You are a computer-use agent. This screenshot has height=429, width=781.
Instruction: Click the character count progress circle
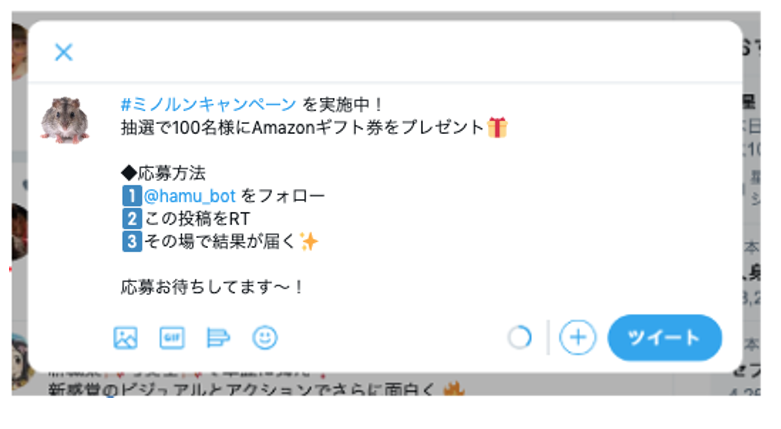click(x=520, y=338)
